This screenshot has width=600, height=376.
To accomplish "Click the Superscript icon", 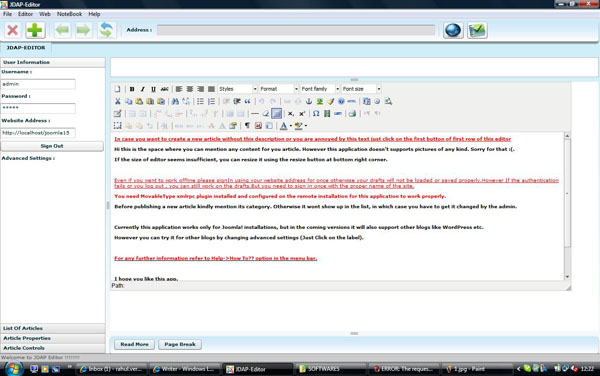I will pyautogui.click(x=302, y=114).
